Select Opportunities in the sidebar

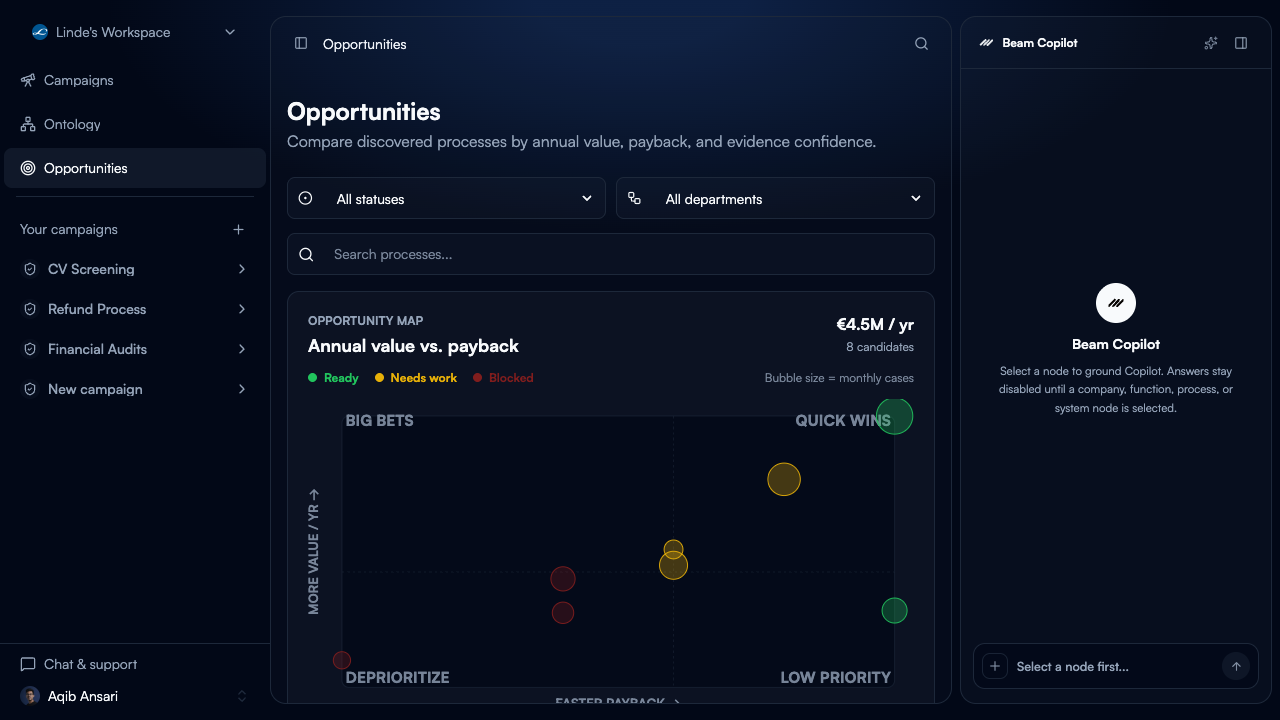[135, 168]
